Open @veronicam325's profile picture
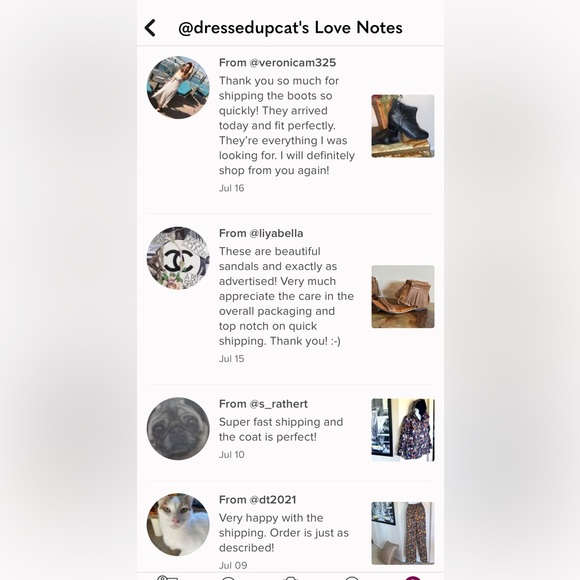Image resolution: width=580 pixels, height=580 pixels. pos(178,87)
